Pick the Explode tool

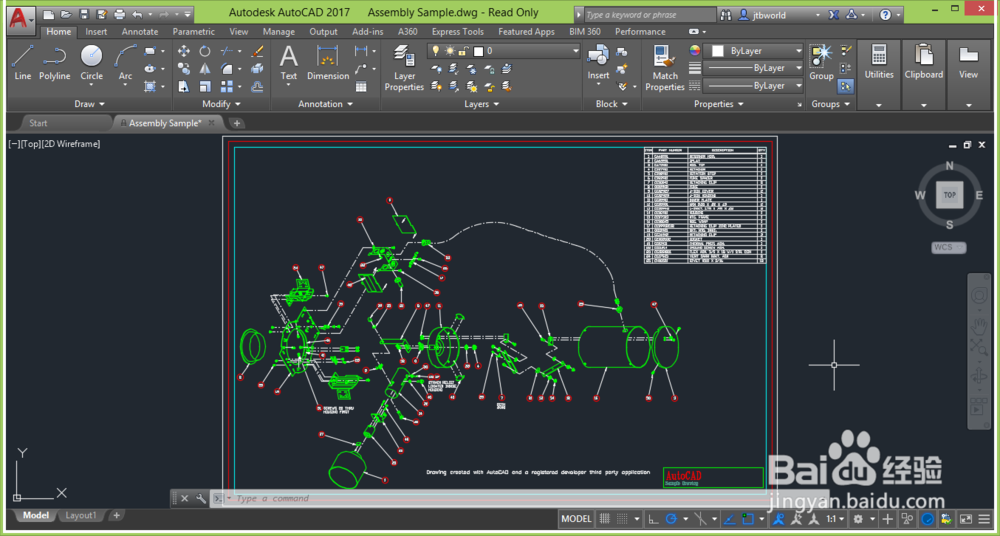[x=258, y=68]
